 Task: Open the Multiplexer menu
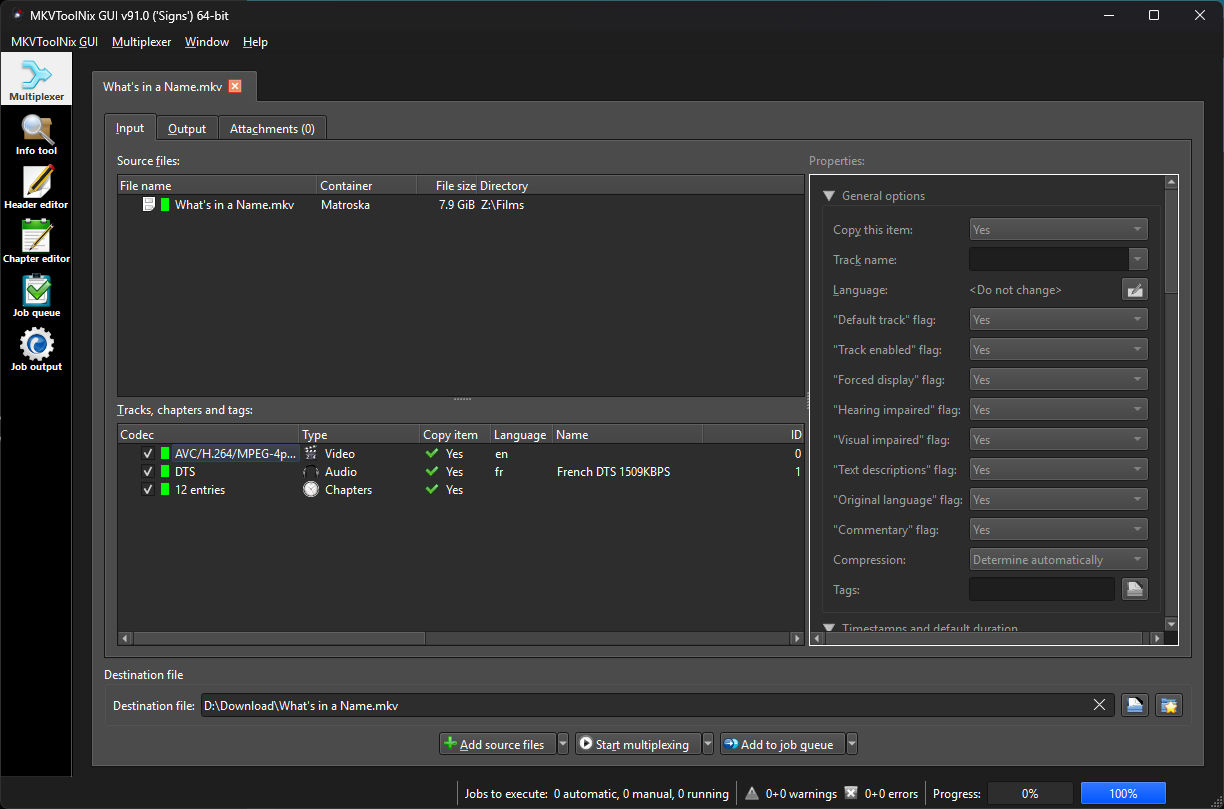tap(141, 42)
